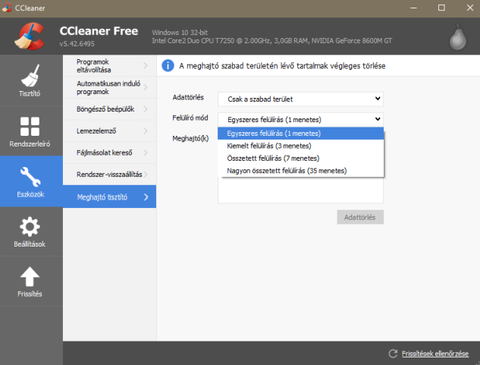This screenshot has height=365, width=480.
Task: Open Programok eltávolítása tool
Action: [110, 66]
